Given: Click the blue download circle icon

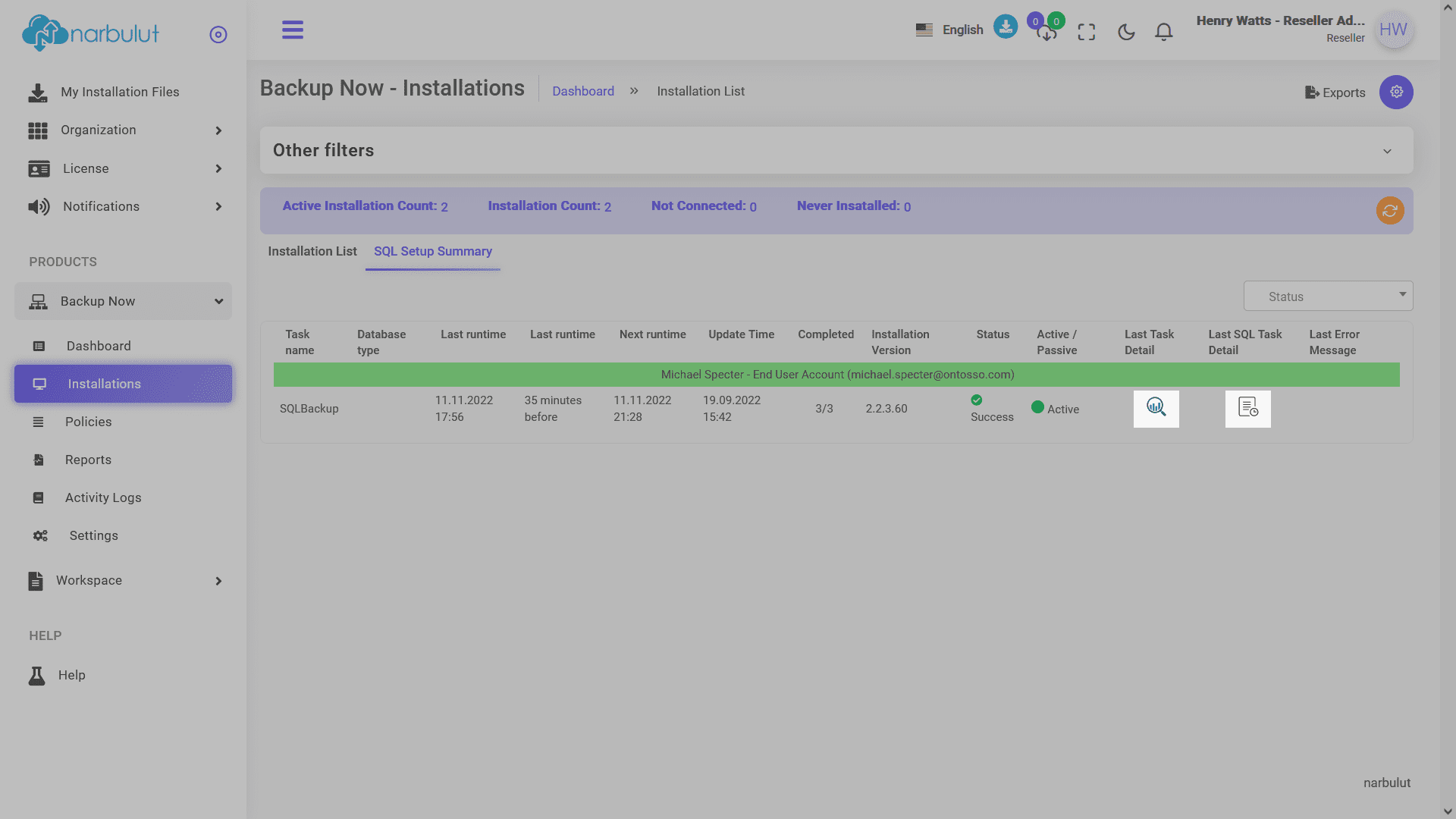Looking at the screenshot, I should [1006, 27].
